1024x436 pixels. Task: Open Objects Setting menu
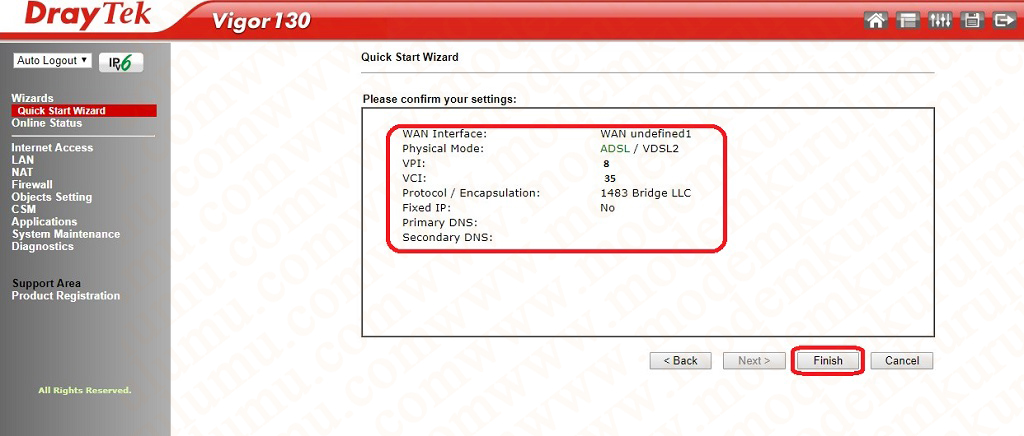pyautogui.click(x=52, y=197)
